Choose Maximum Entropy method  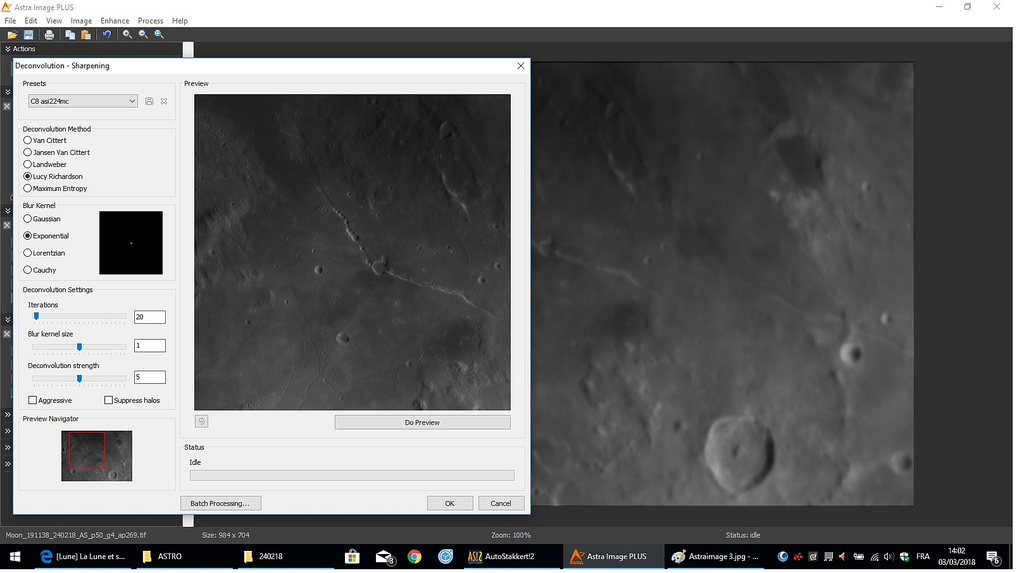point(56,189)
